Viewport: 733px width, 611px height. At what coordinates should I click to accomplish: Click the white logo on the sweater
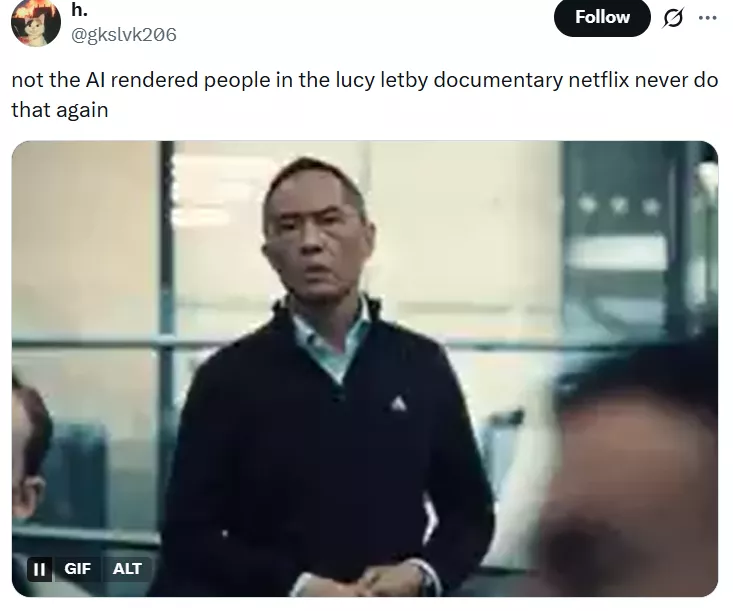coord(398,403)
